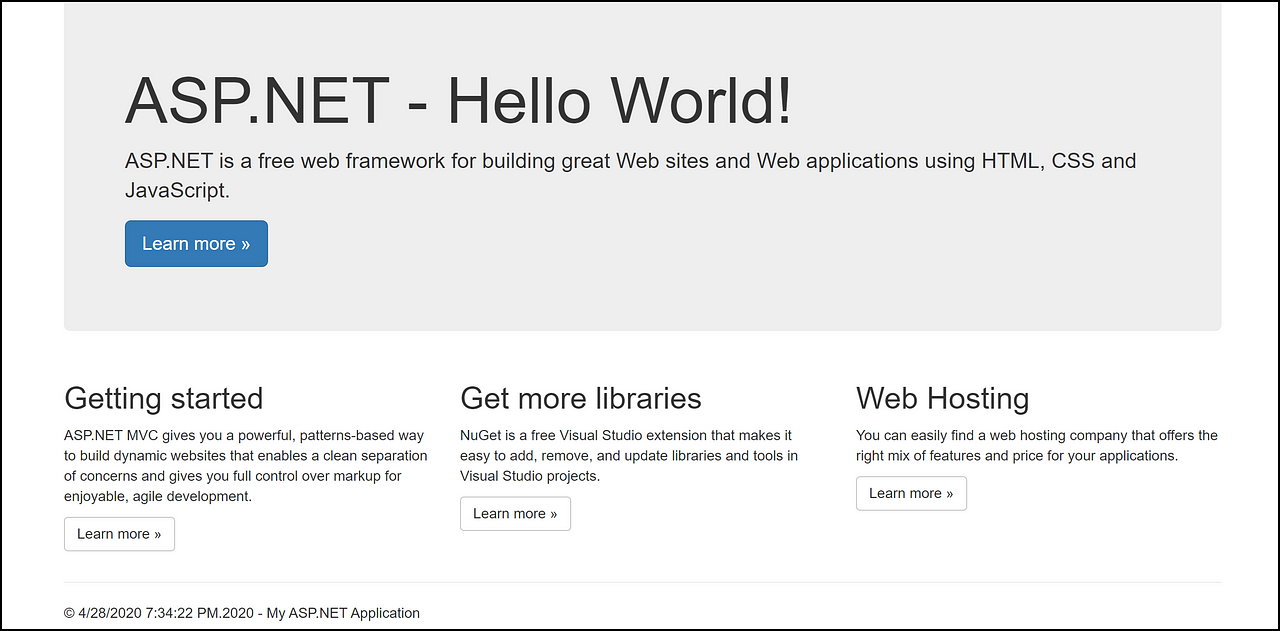1280x631 pixels.
Task: Open Learn more under Get more libraries
Action: click(x=515, y=514)
